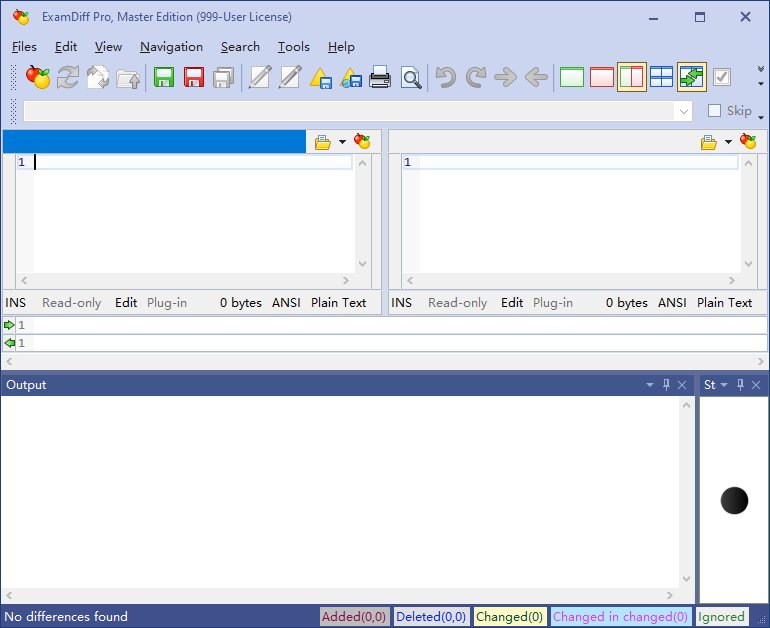The height and width of the screenshot is (628, 770).
Task: Click into the search text combo field
Action: [349, 111]
